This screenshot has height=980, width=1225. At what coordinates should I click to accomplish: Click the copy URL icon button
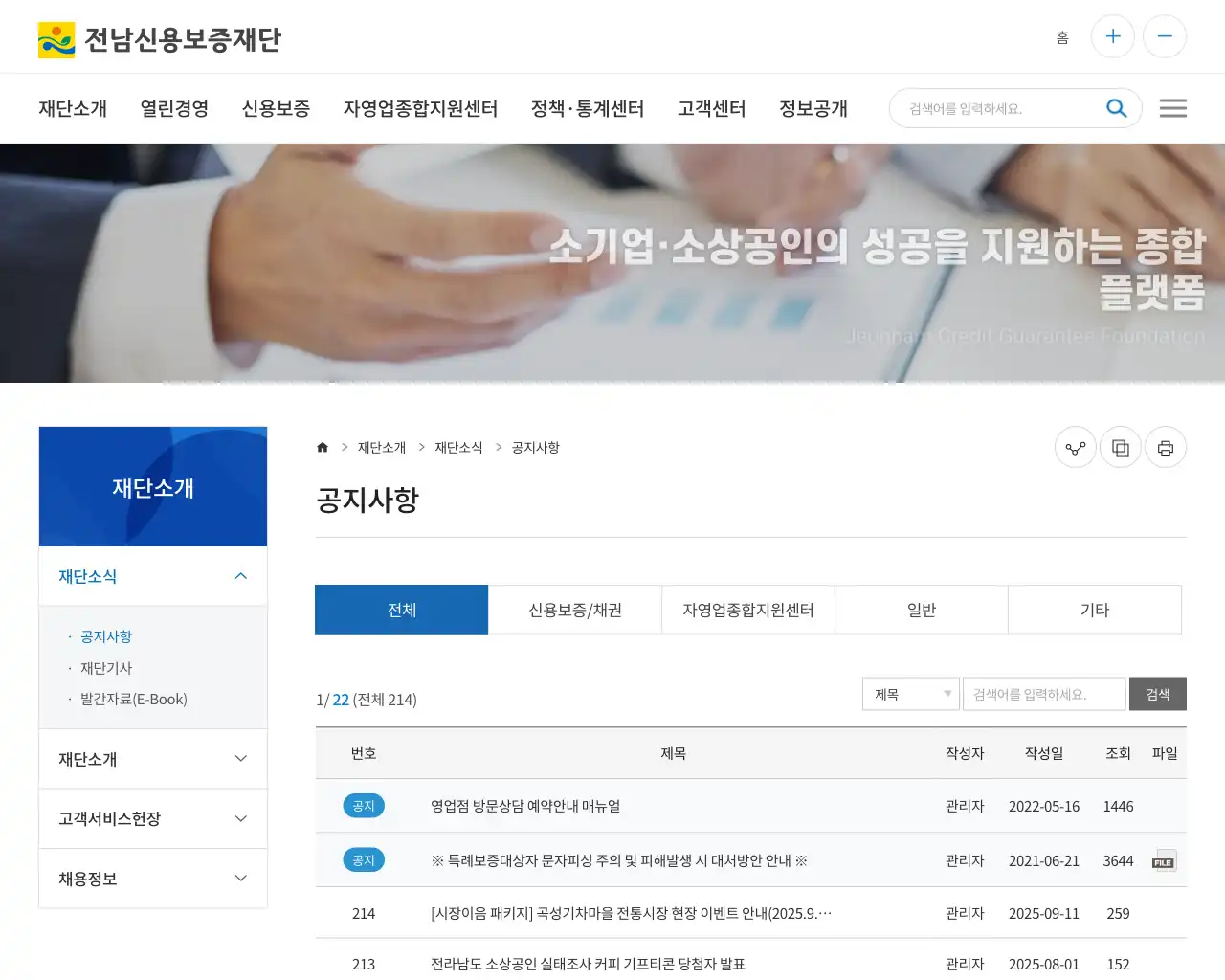tap(1121, 447)
